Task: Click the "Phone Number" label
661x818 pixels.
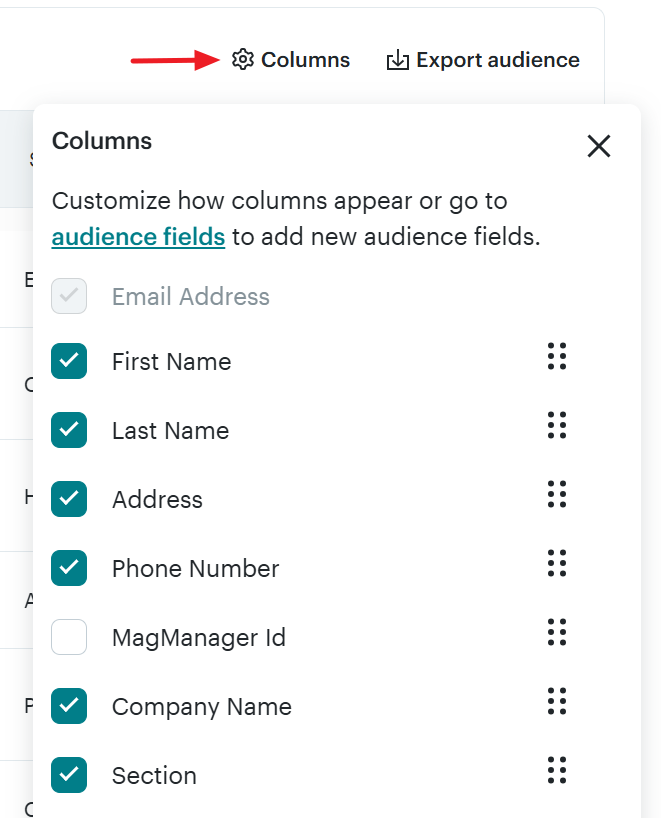Action: click(x=196, y=569)
